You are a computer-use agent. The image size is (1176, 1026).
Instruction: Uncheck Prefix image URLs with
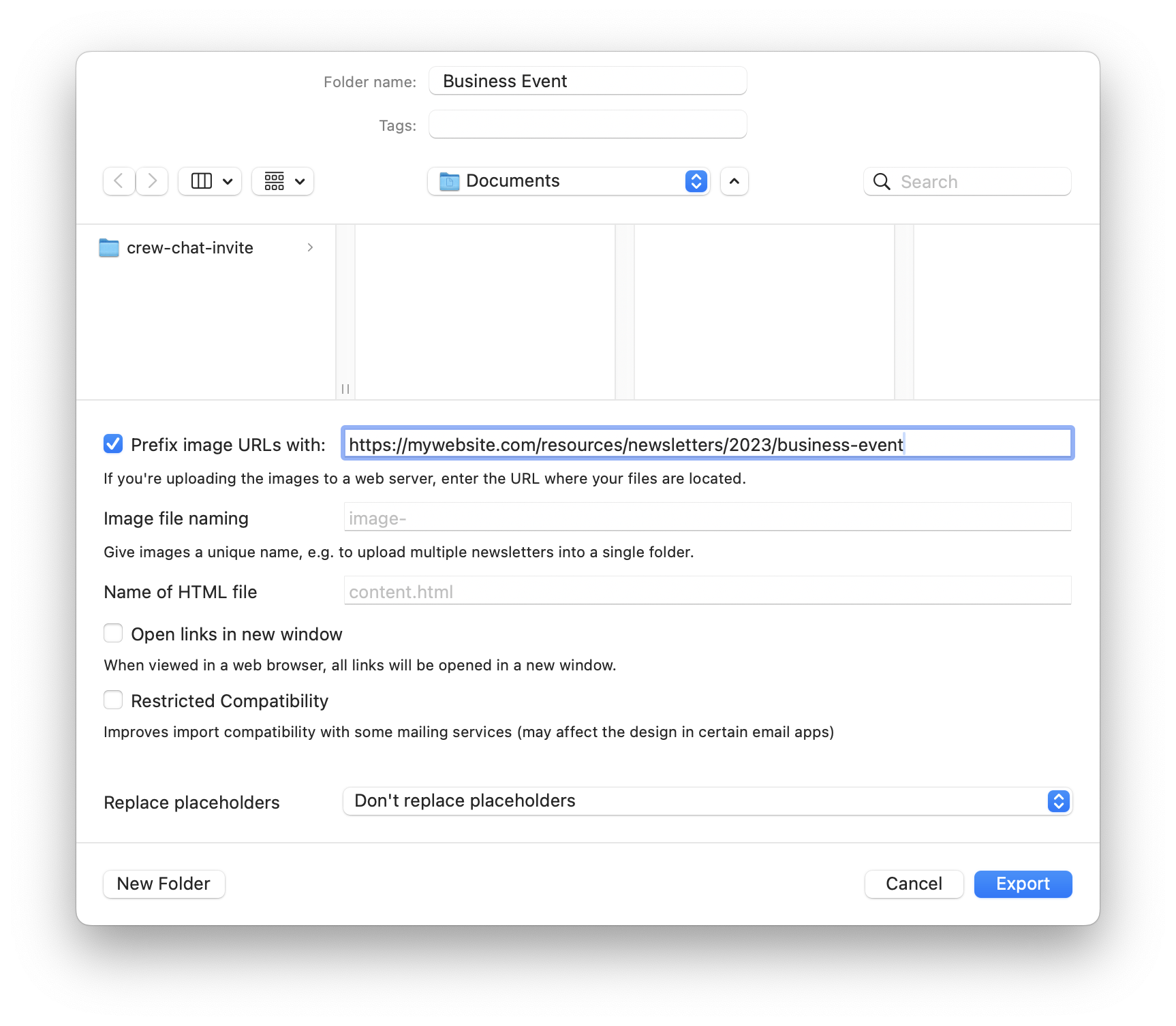(113, 444)
